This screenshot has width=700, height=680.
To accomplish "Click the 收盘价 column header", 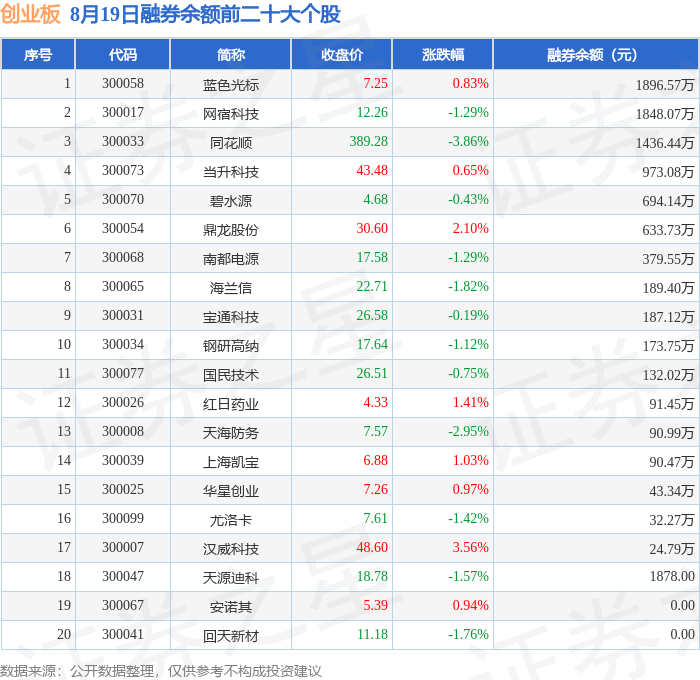I will pyautogui.click(x=342, y=54).
